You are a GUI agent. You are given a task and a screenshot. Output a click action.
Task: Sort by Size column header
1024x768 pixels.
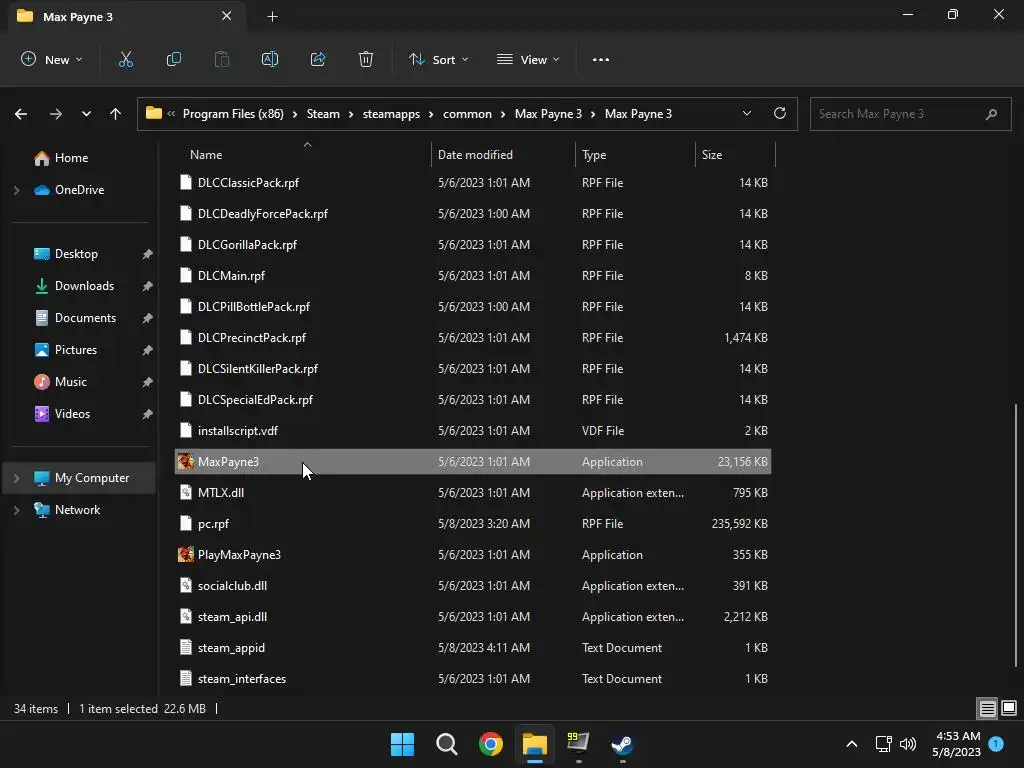[x=712, y=155]
